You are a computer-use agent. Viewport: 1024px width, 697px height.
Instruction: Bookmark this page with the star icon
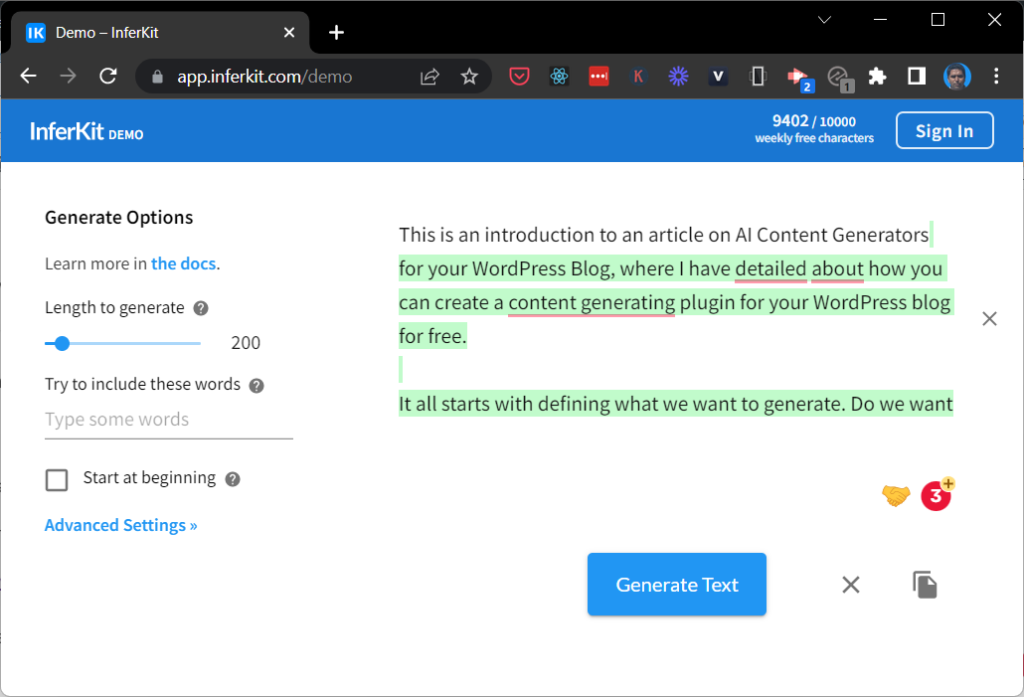pyautogui.click(x=469, y=76)
